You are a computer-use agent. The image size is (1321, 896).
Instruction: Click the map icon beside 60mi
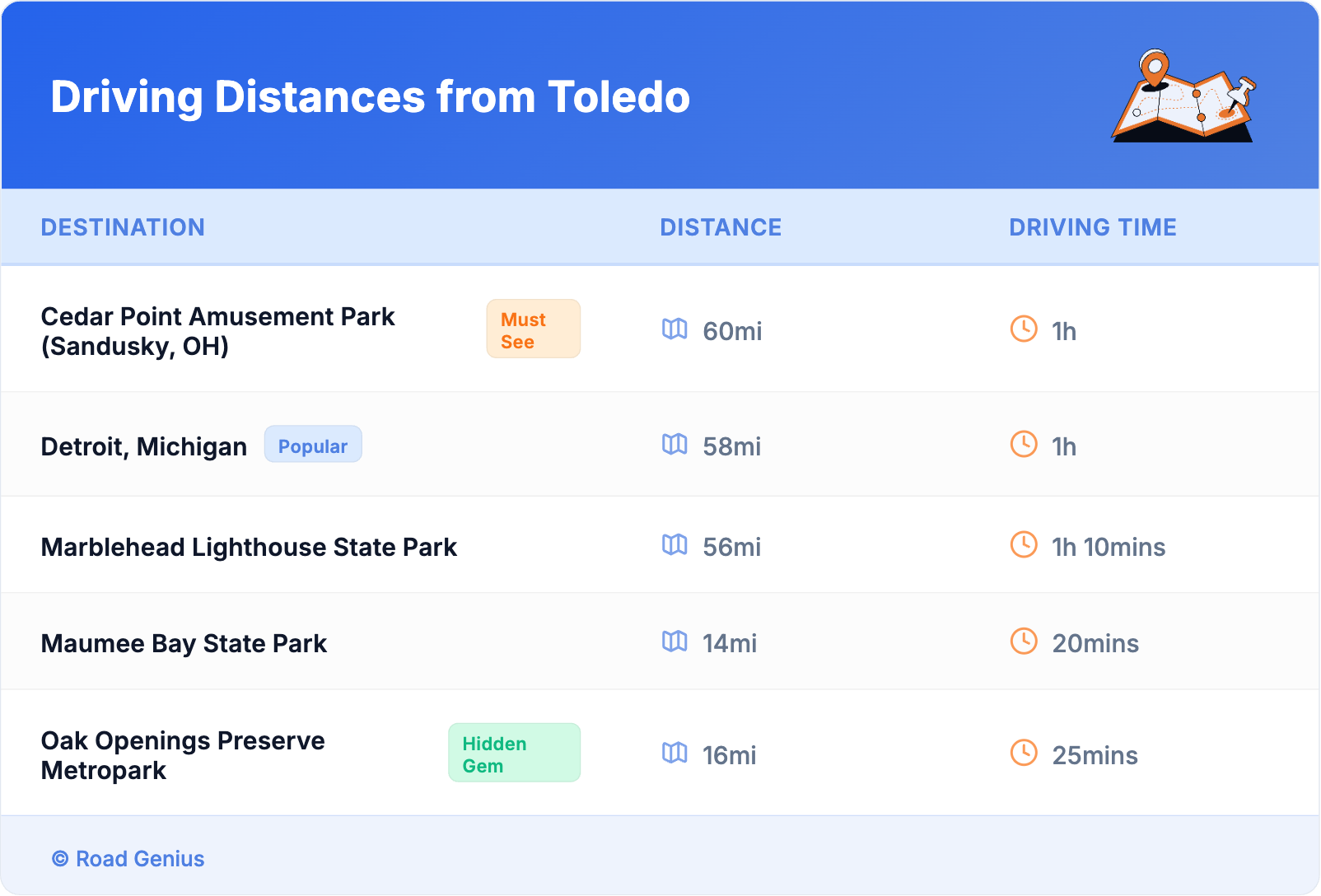coord(675,329)
